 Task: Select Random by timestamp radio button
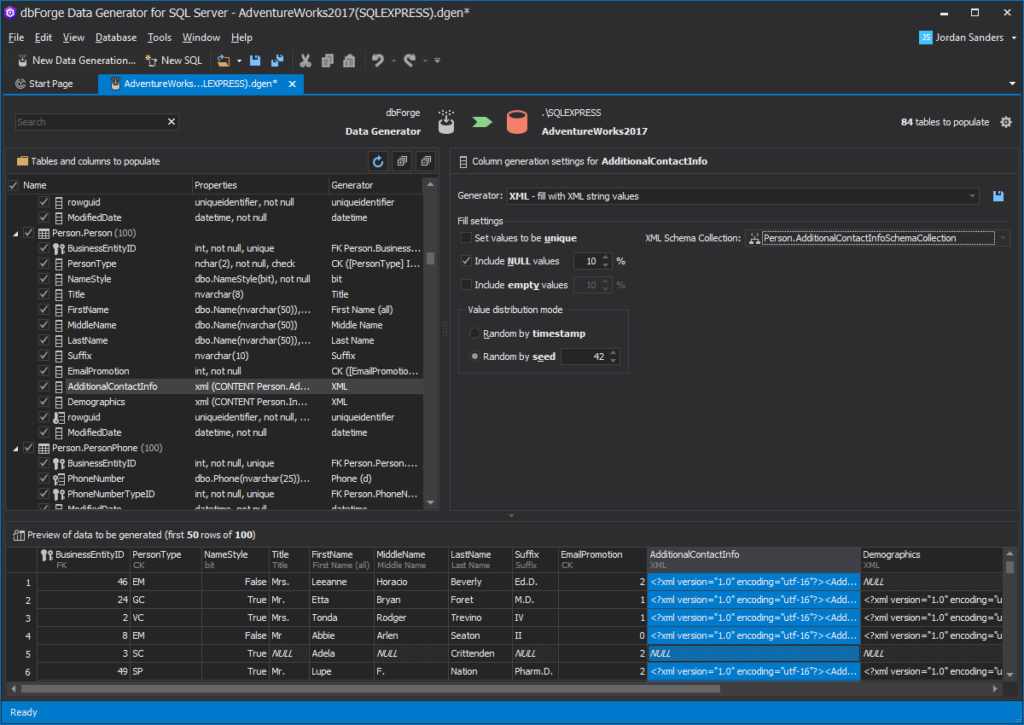coord(475,333)
